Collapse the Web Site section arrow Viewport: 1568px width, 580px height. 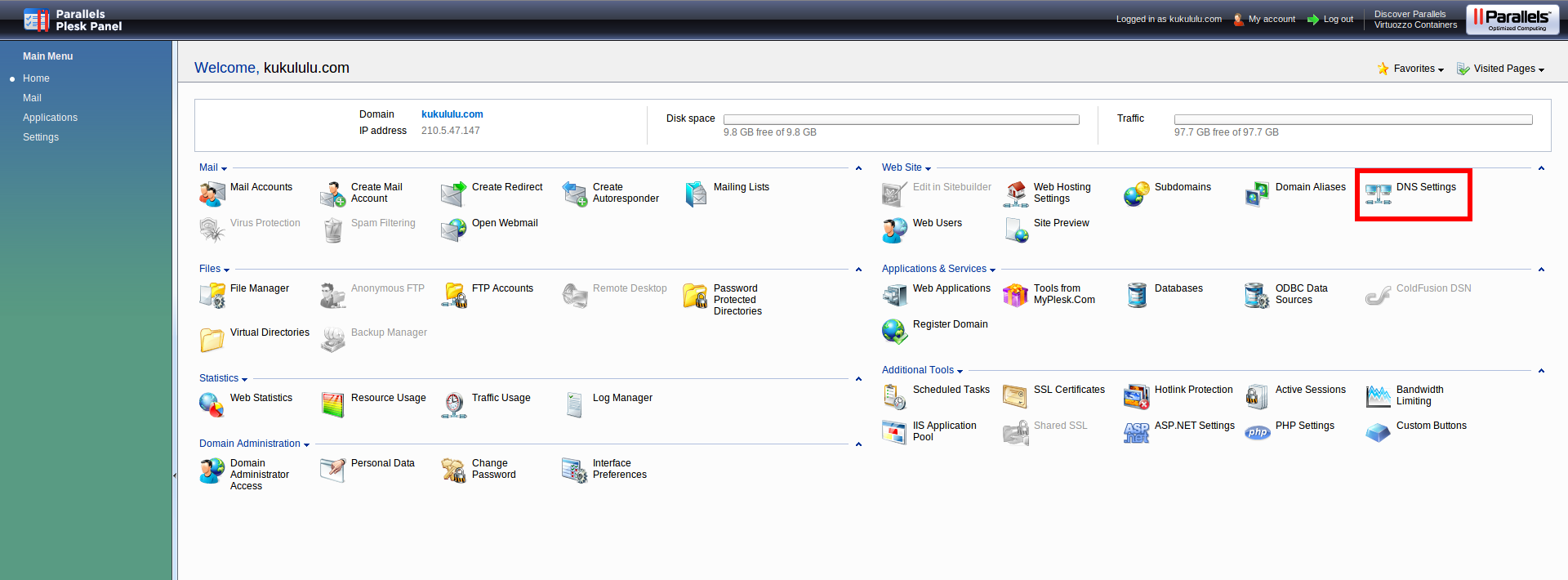click(1541, 168)
